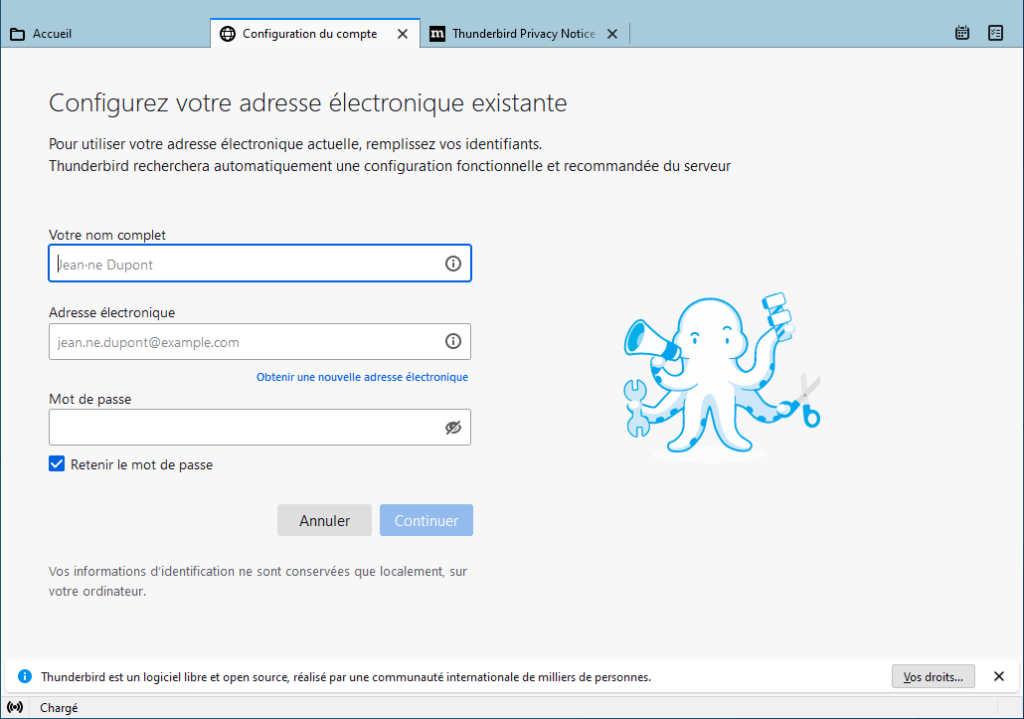This screenshot has height=719, width=1024.
Task: Click the heading Configurez votre adresse électronique existante
Action: (308, 103)
